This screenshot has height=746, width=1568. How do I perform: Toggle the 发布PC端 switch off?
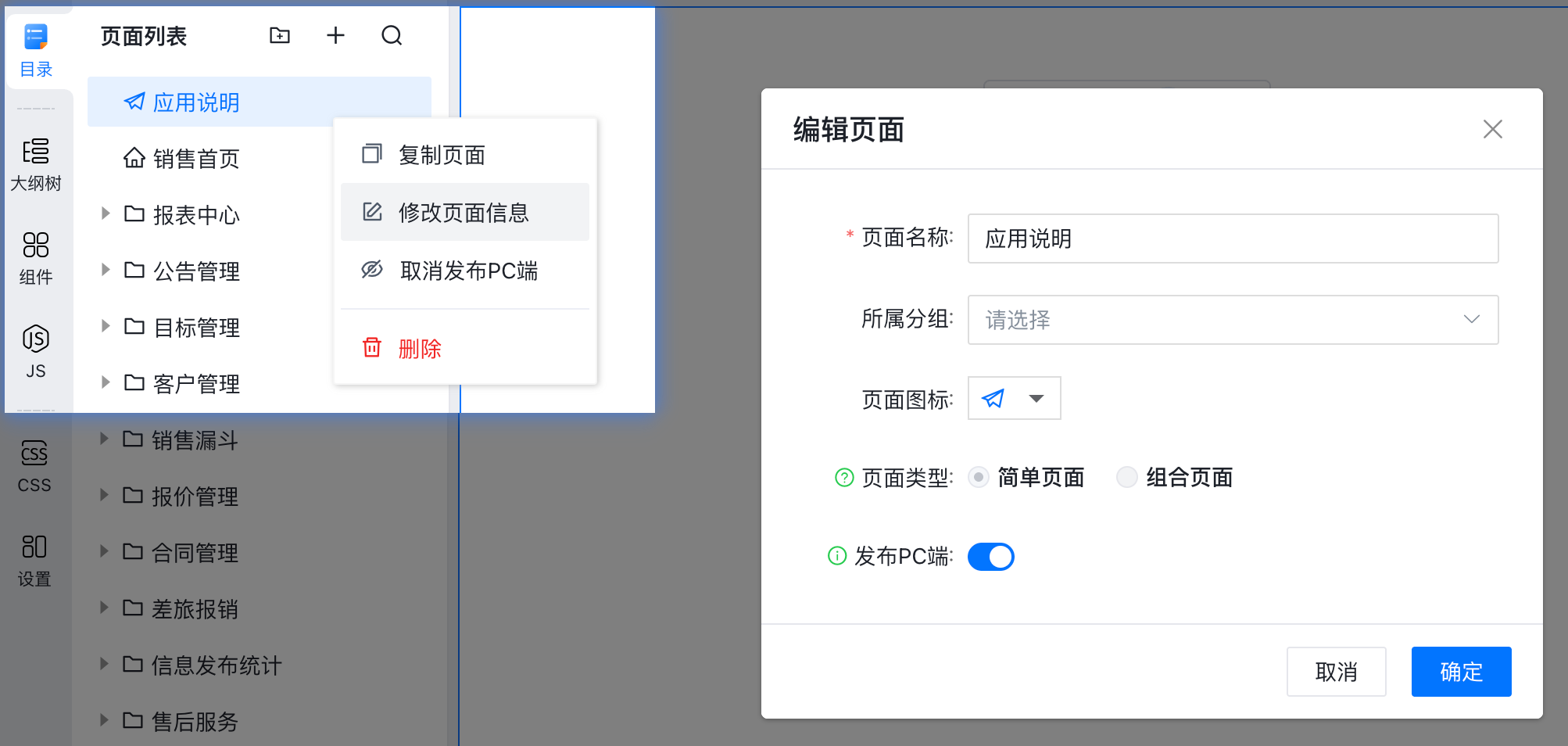click(990, 557)
